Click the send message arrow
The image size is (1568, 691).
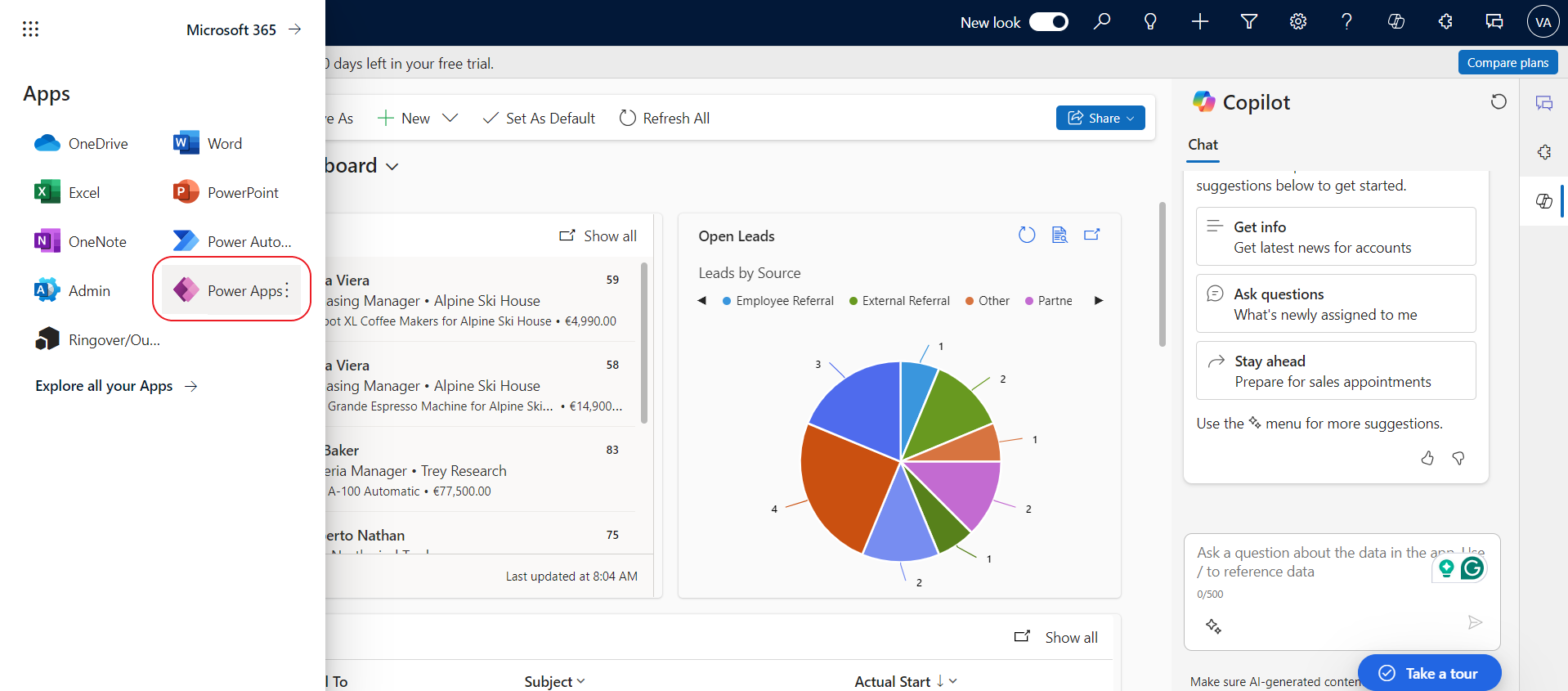1475,623
